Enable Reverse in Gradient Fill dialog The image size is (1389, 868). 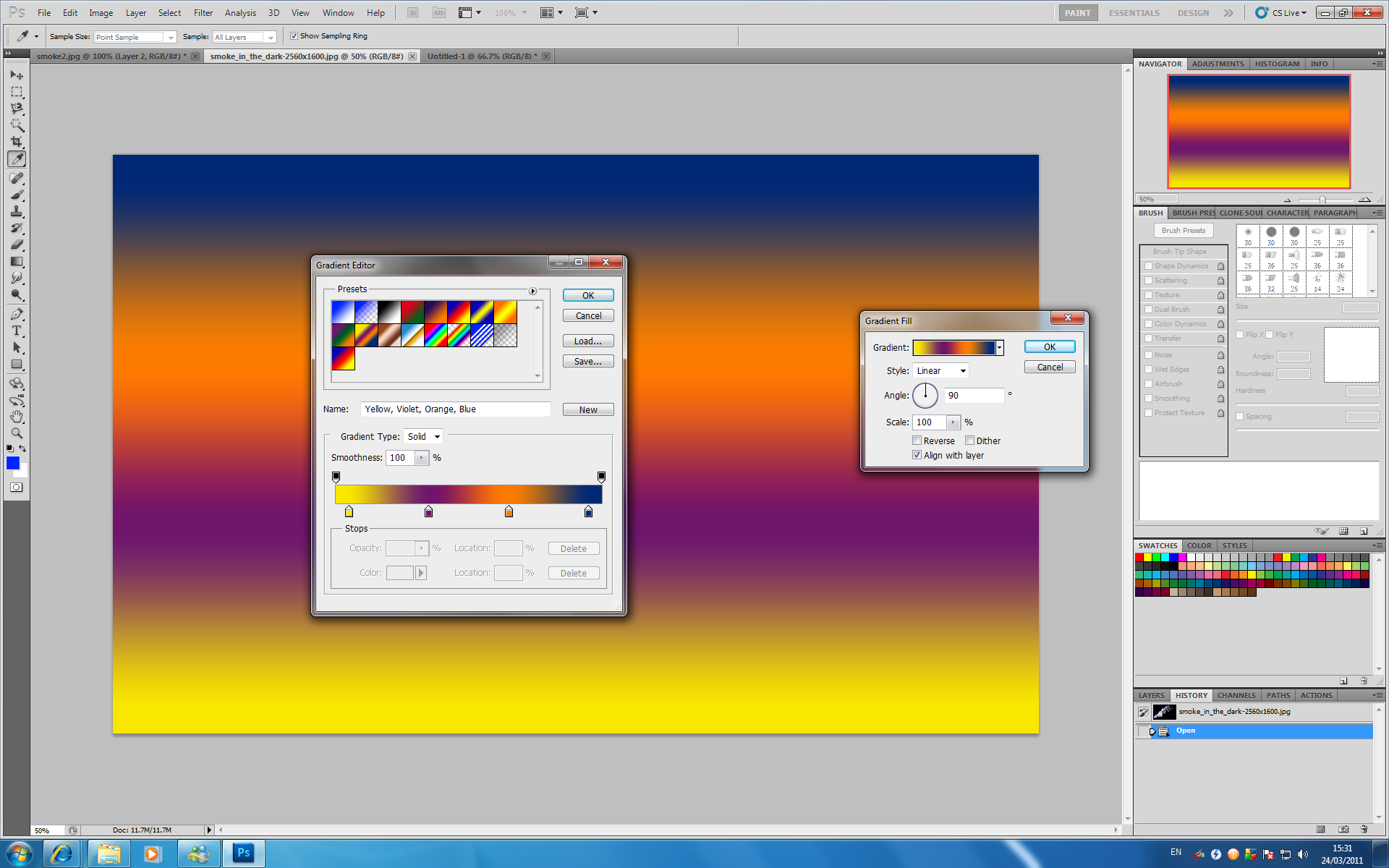click(x=917, y=441)
